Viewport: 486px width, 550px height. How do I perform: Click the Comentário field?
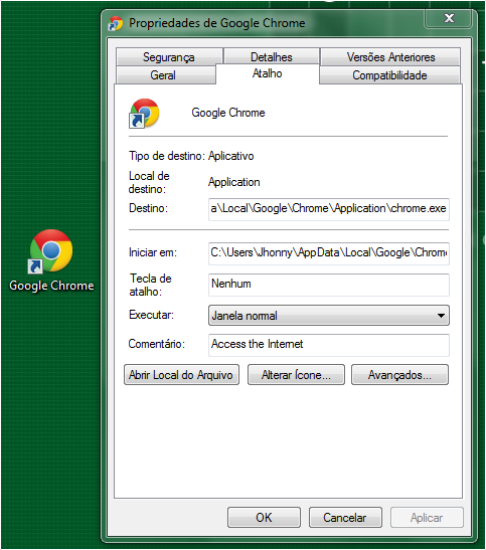(x=329, y=345)
